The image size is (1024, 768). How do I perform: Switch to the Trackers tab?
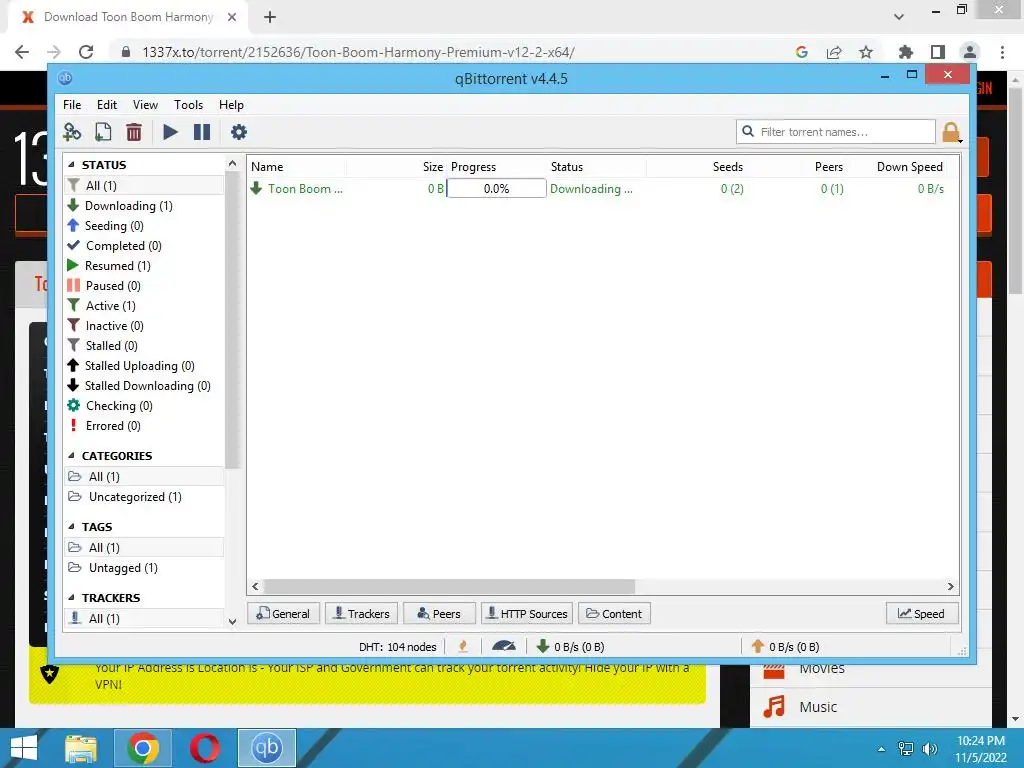click(361, 614)
